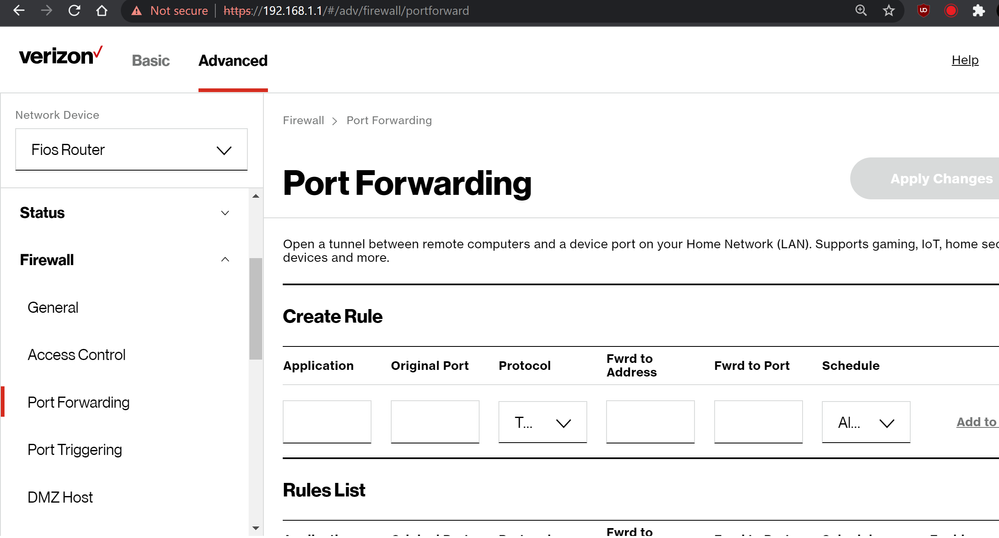Click the Original Port input field
This screenshot has width=999, height=538.
434,422
